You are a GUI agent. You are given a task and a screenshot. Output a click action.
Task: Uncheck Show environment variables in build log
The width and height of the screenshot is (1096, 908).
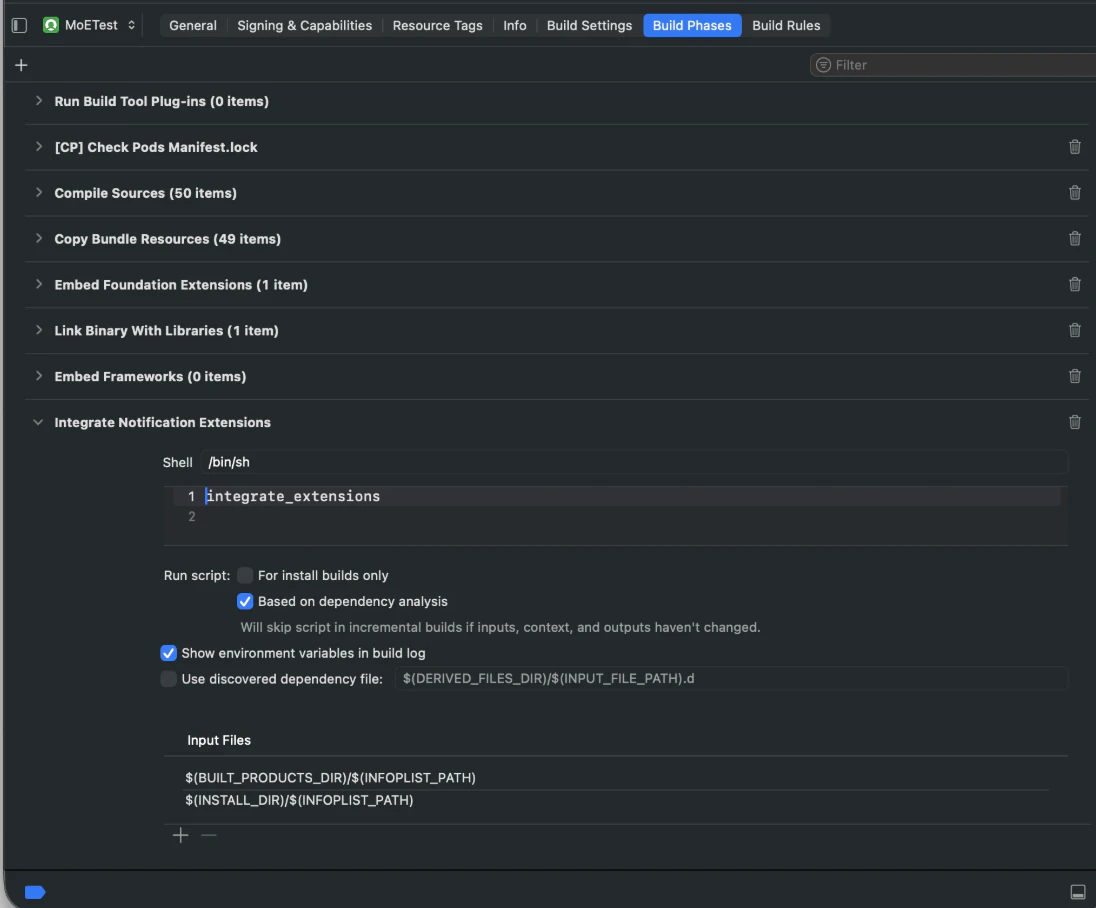click(168, 653)
